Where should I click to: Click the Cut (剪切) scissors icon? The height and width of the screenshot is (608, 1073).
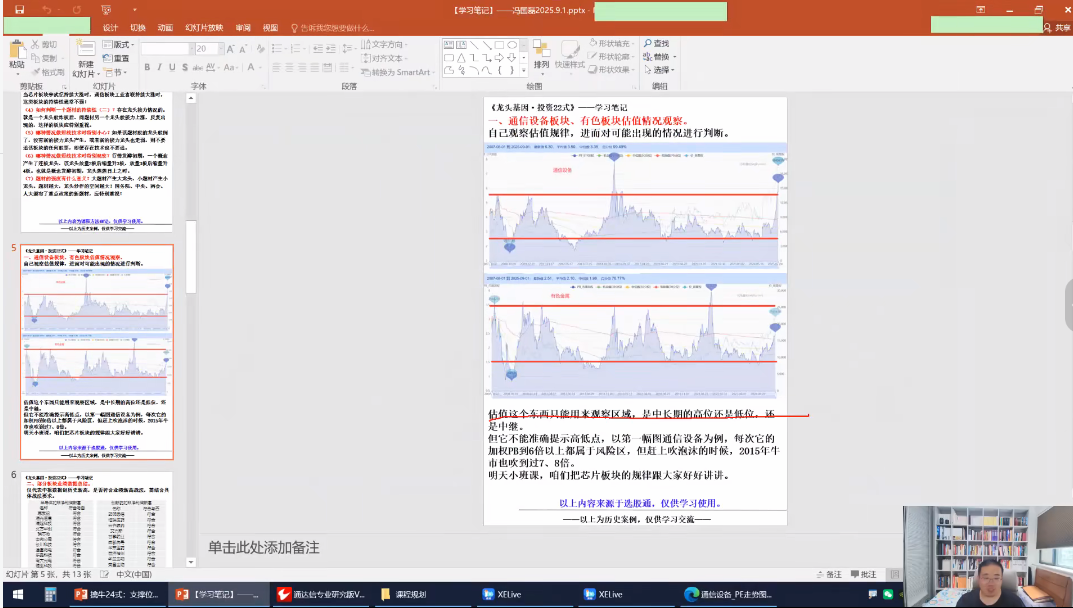(35, 45)
